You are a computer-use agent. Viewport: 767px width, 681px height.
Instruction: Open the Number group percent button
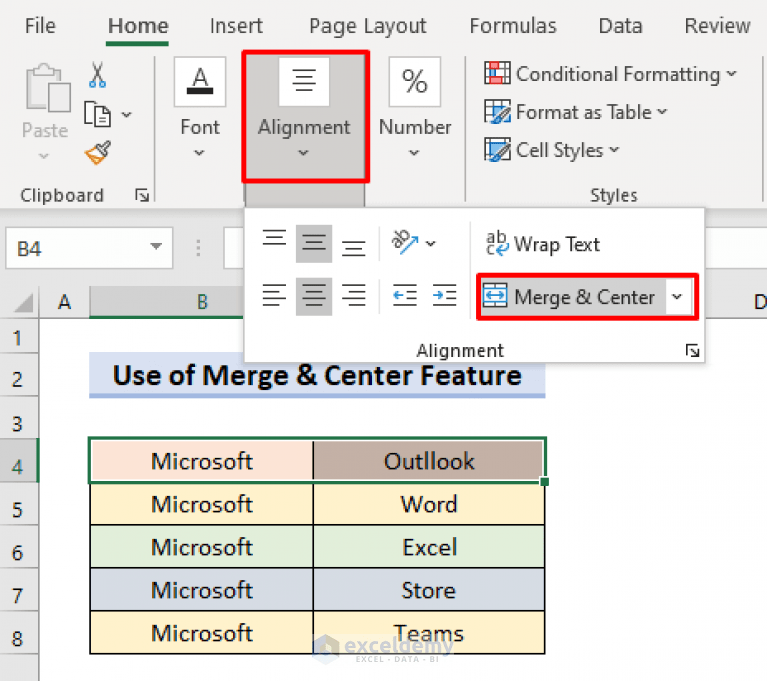point(415,109)
